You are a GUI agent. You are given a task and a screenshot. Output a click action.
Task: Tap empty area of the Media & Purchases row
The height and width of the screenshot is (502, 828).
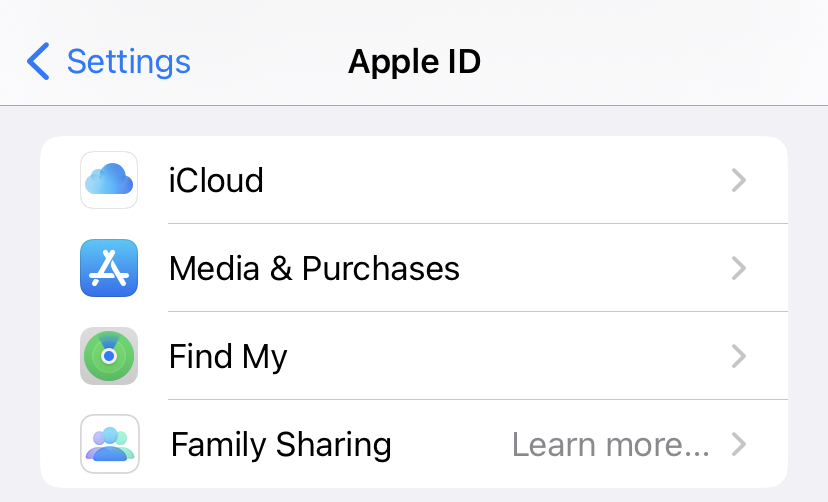(x=590, y=268)
